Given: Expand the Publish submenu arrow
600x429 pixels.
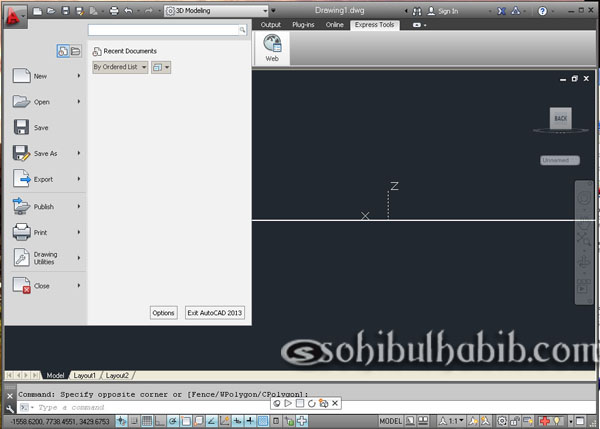Looking at the screenshot, I should coord(79,206).
